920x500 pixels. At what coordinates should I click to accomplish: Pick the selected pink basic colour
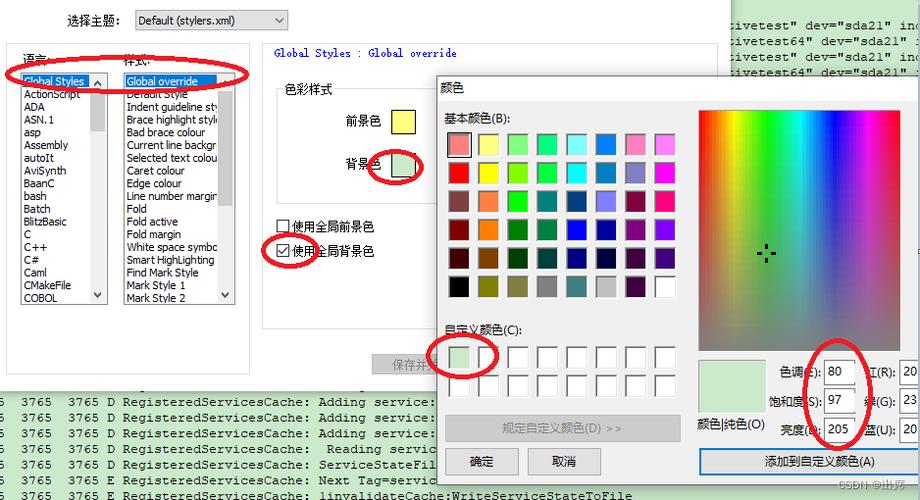(x=459, y=144)
